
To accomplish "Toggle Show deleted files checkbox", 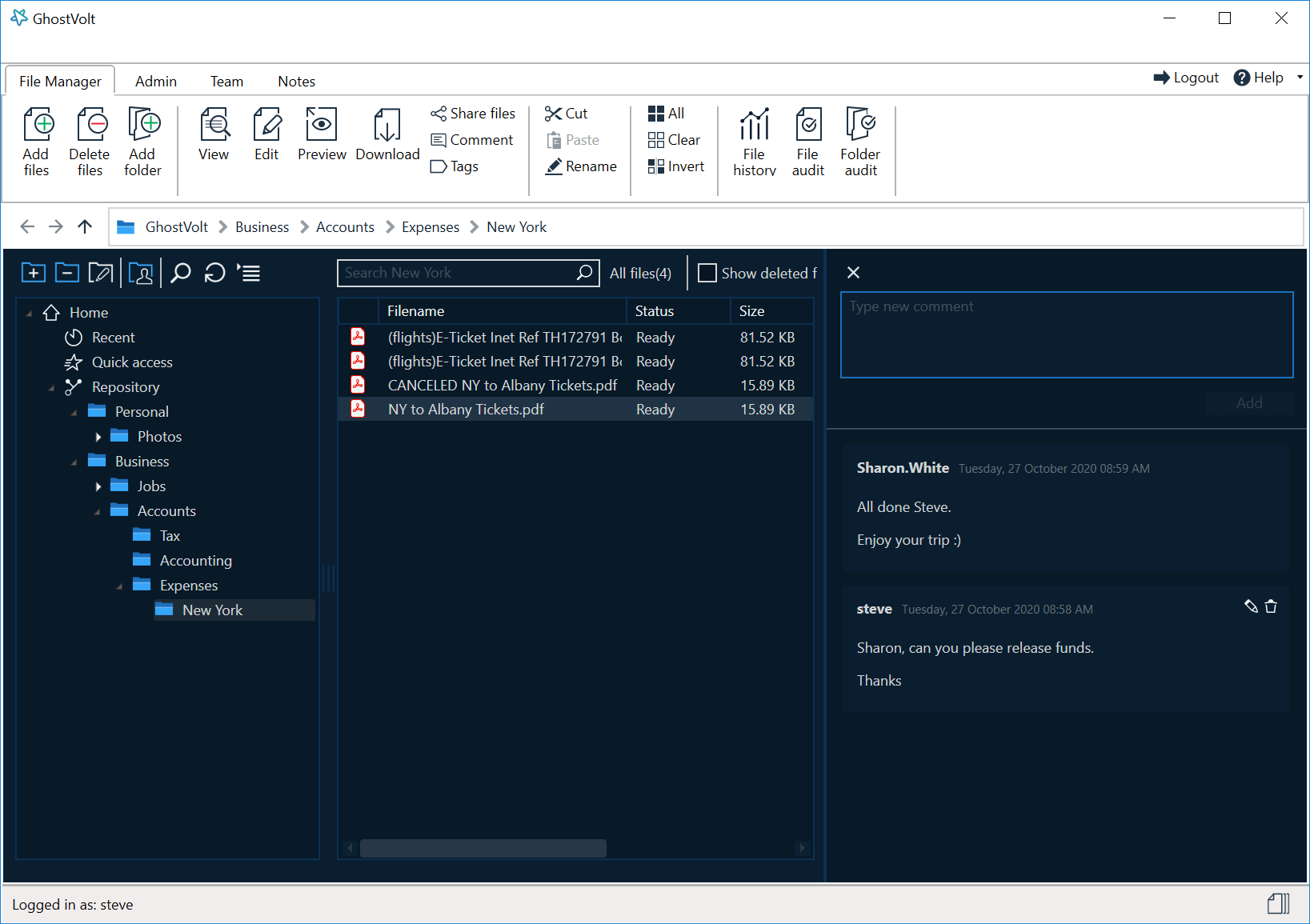I will click(707, 273).
